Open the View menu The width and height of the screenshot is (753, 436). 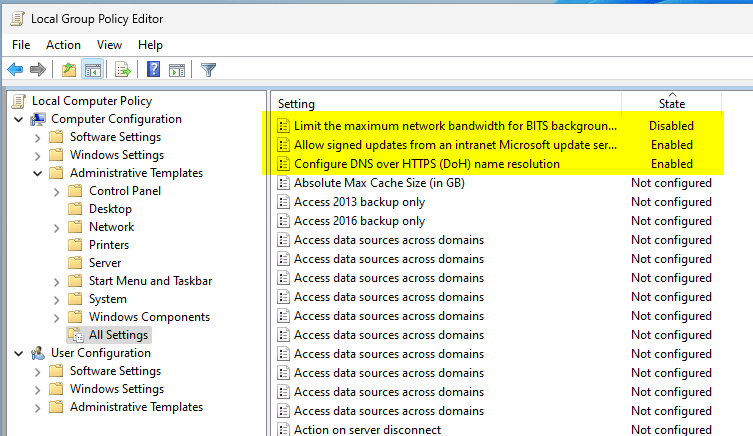coord(109,45)
